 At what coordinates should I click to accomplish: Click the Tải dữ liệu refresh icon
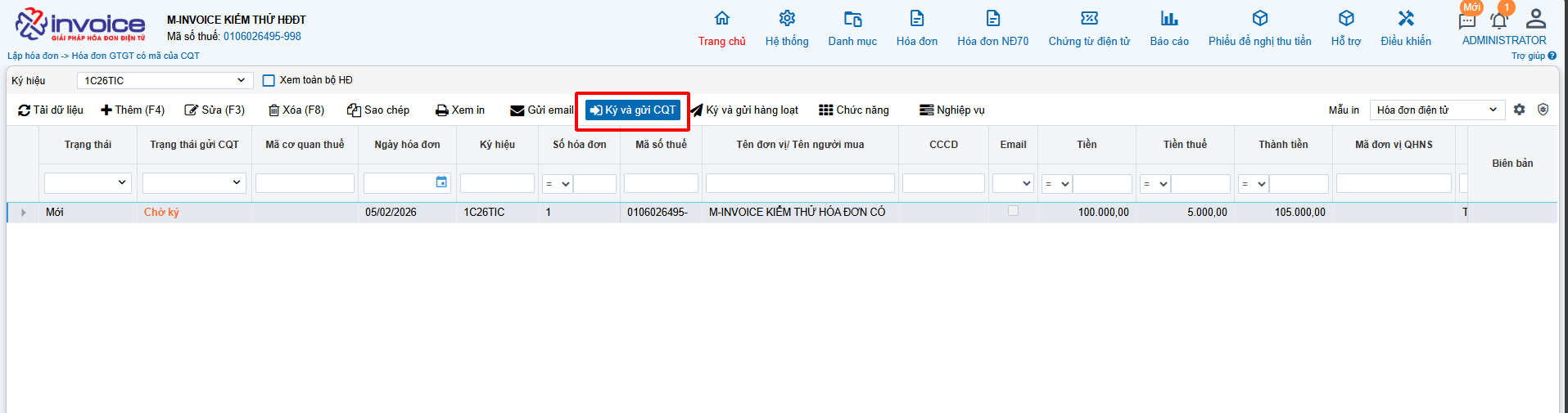pyautogui.click(x=25, y=110)
